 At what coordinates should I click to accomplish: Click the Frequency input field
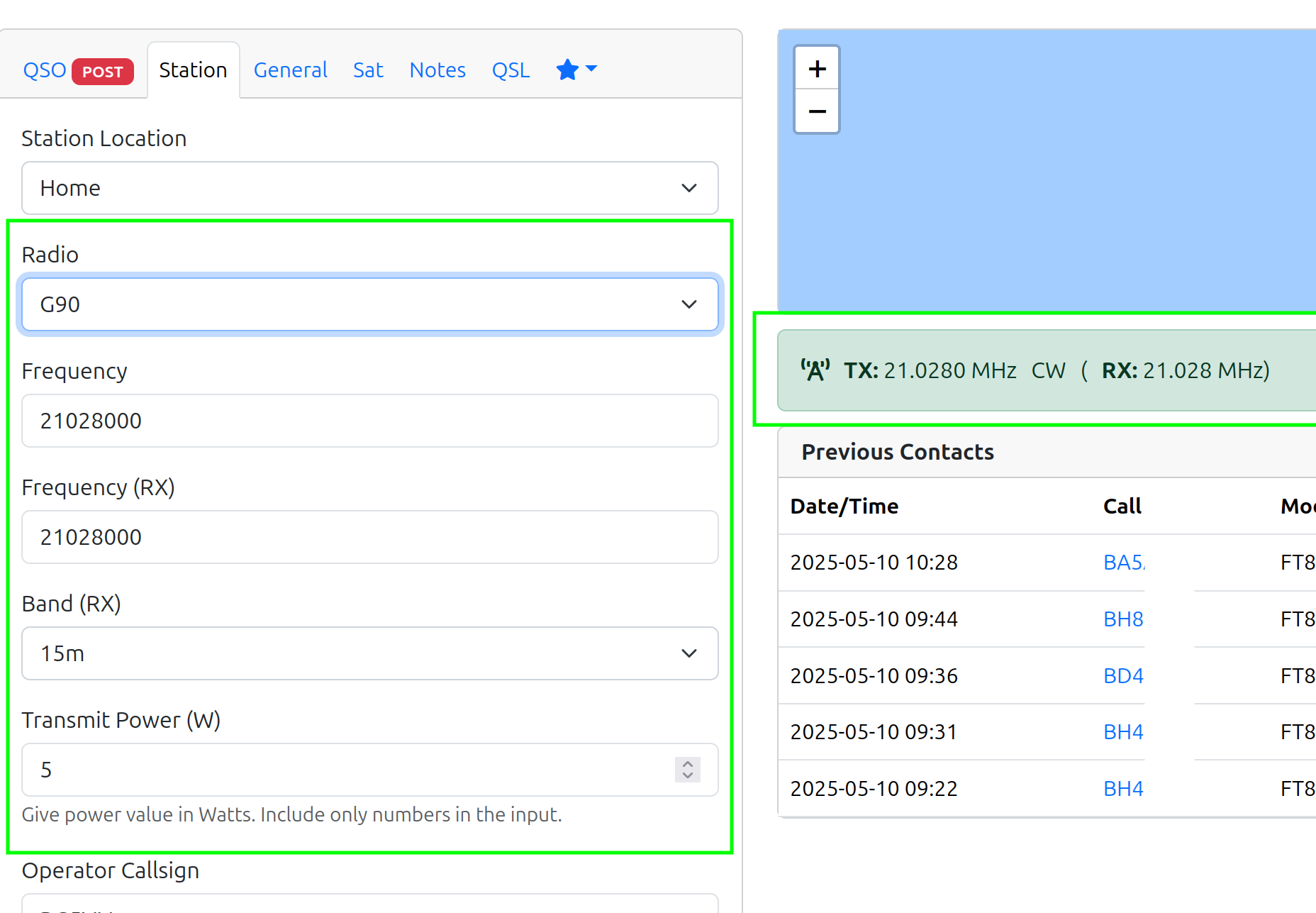tap(369, 421)
